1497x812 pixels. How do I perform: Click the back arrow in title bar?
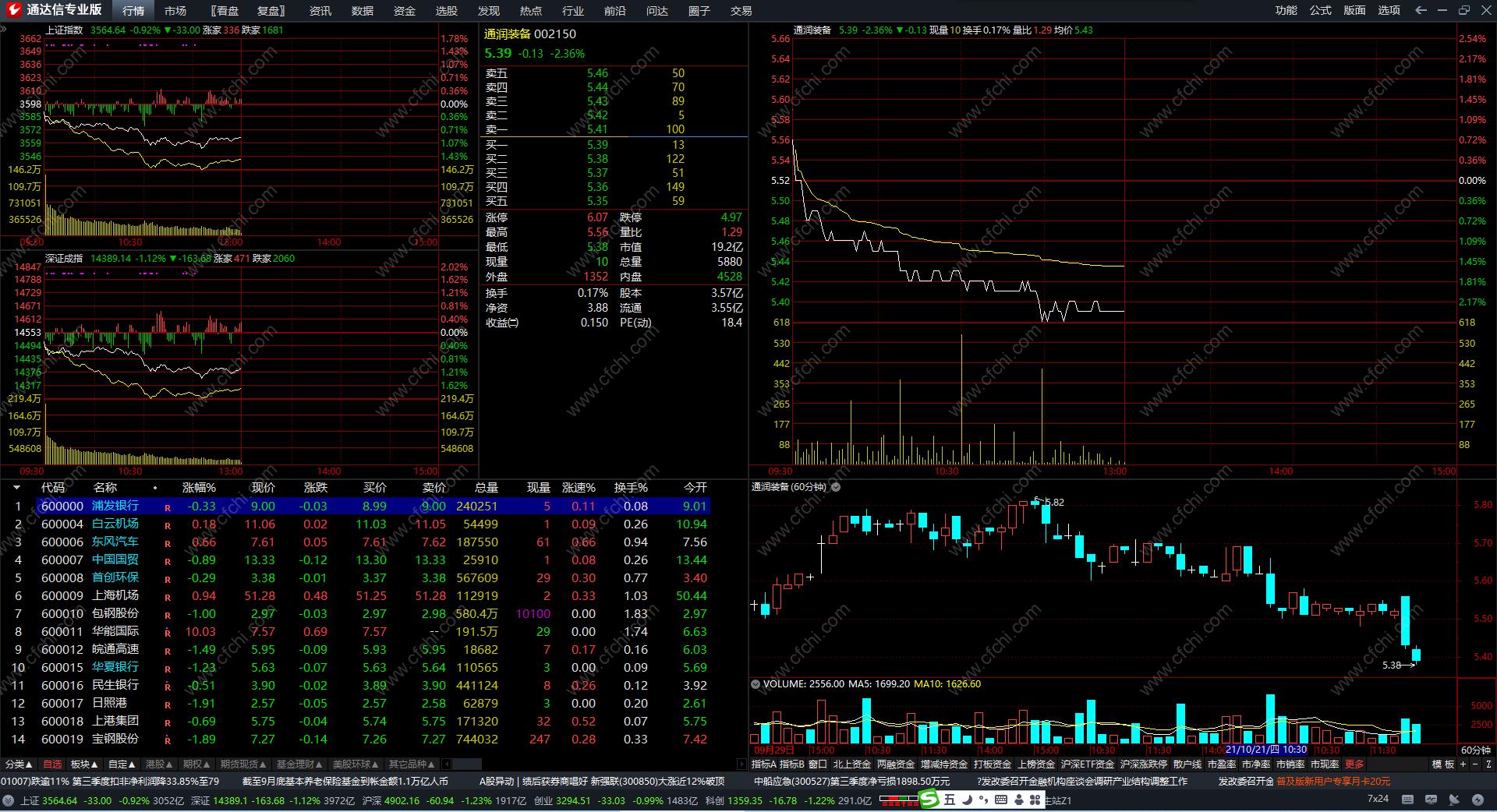[x=1421, y=10]
